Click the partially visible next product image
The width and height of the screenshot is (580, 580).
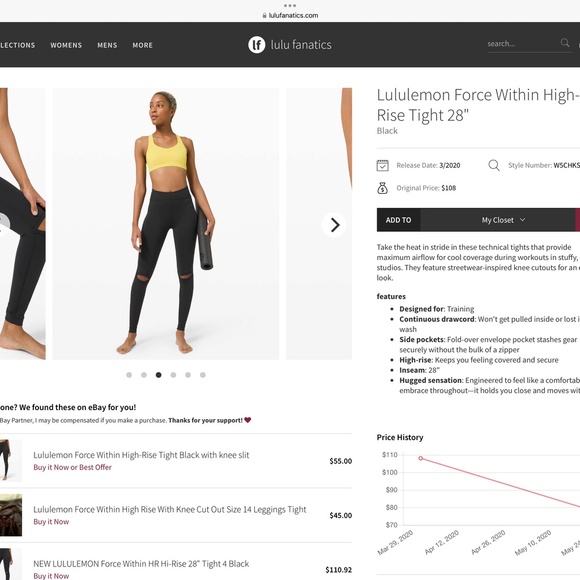(319, 223)
